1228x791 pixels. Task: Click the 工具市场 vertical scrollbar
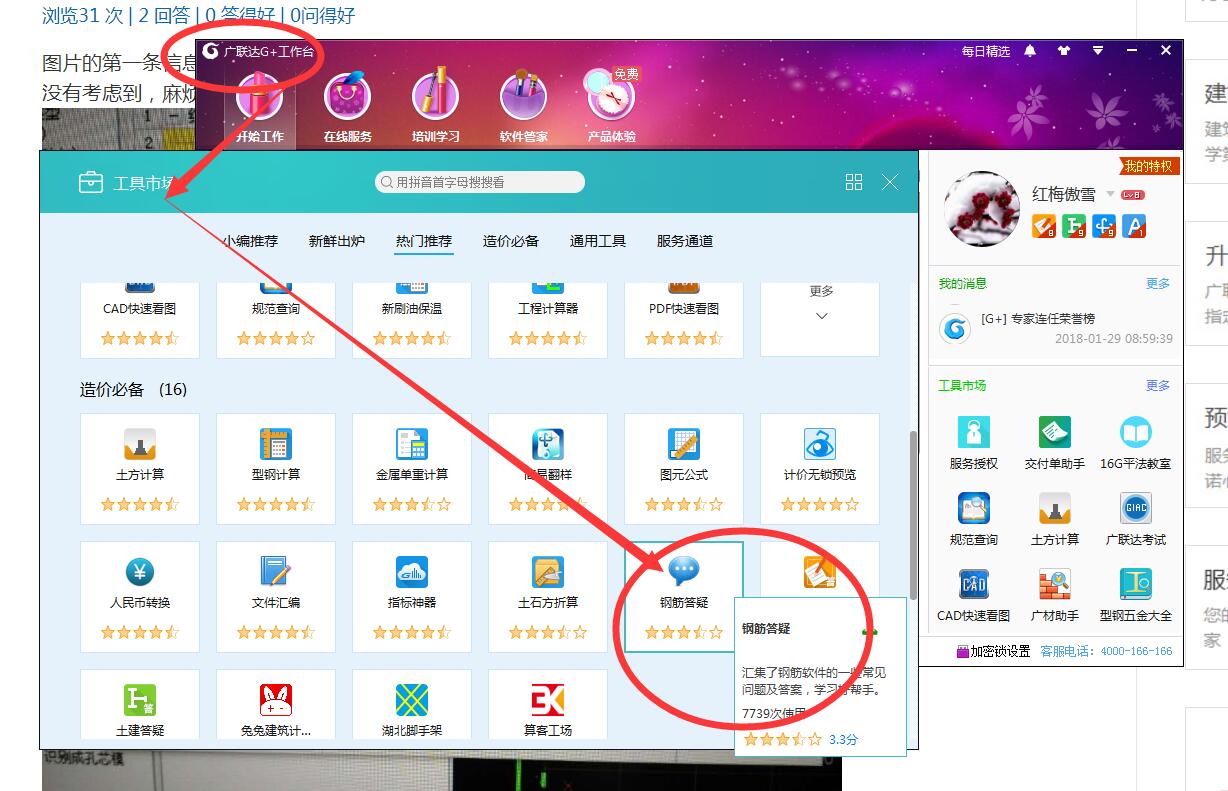tap(912, 515)
